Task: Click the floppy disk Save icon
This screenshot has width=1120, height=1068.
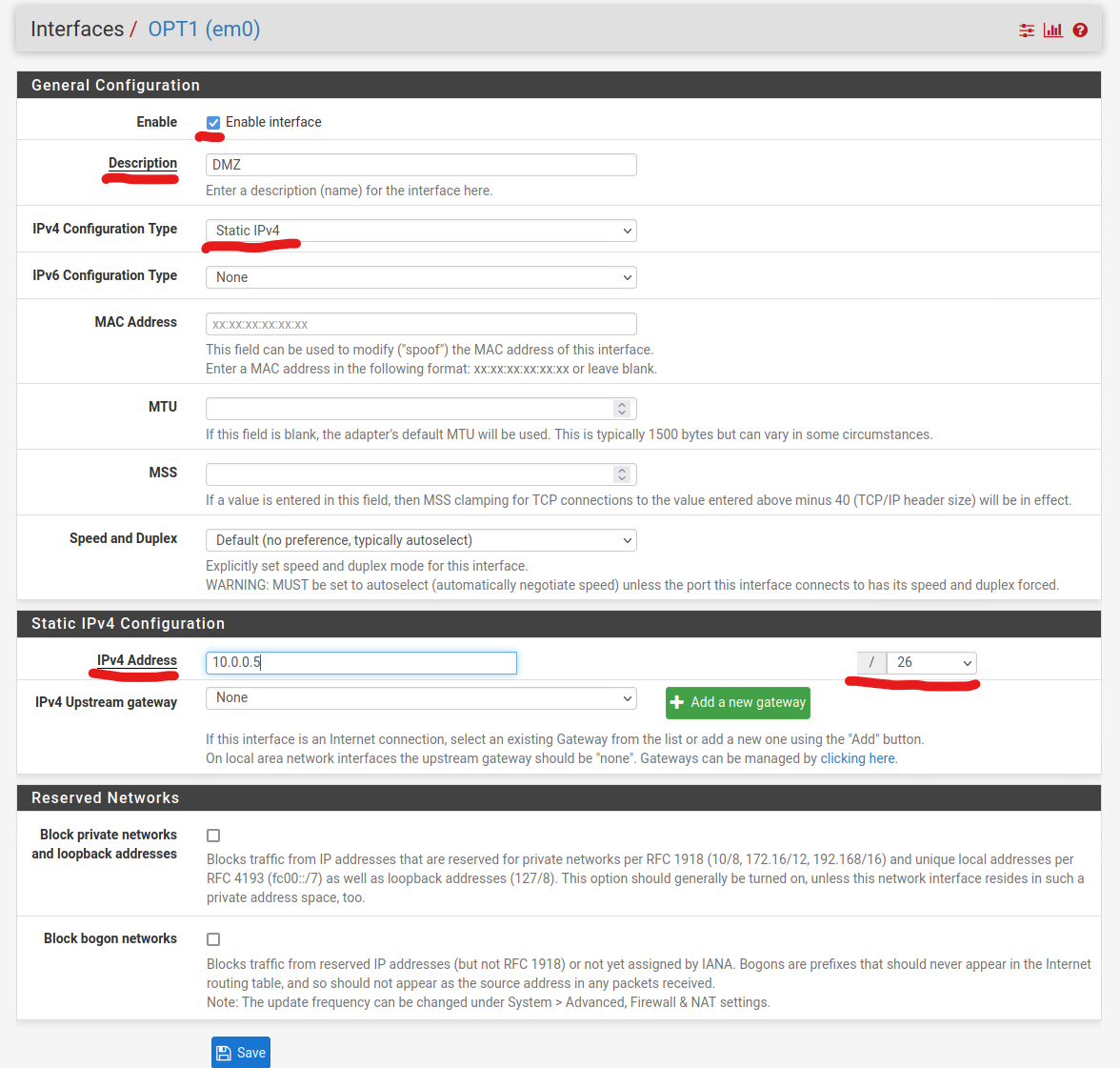Action: tap(224, 1053)
